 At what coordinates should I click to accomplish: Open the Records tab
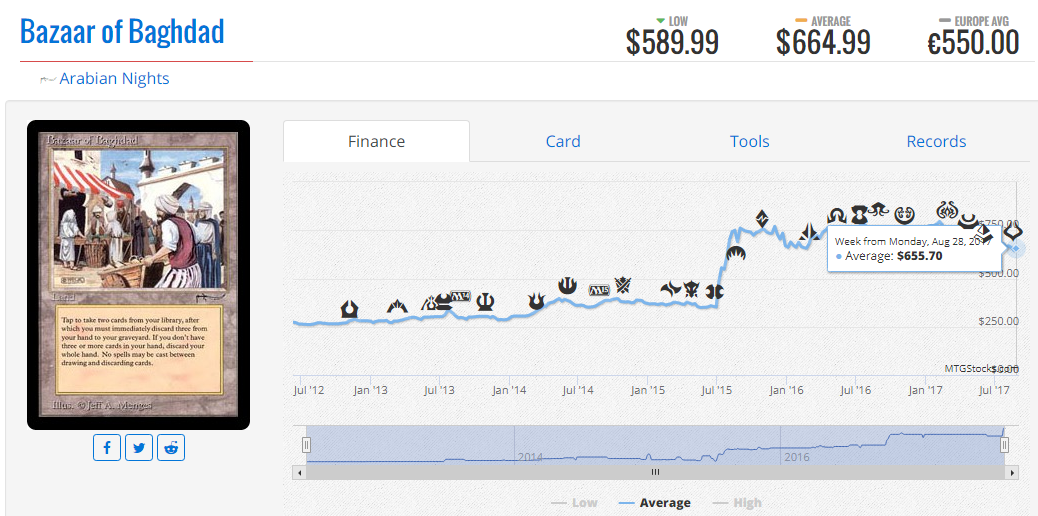(936, 141)
